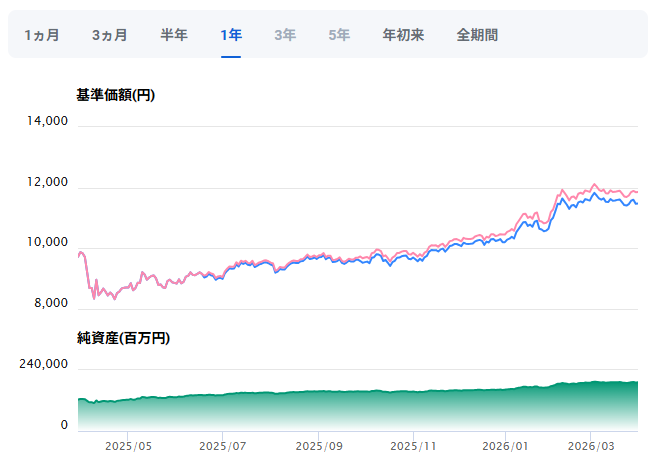Click the 2026/03 x-axis date label

[x=590, y=446]
